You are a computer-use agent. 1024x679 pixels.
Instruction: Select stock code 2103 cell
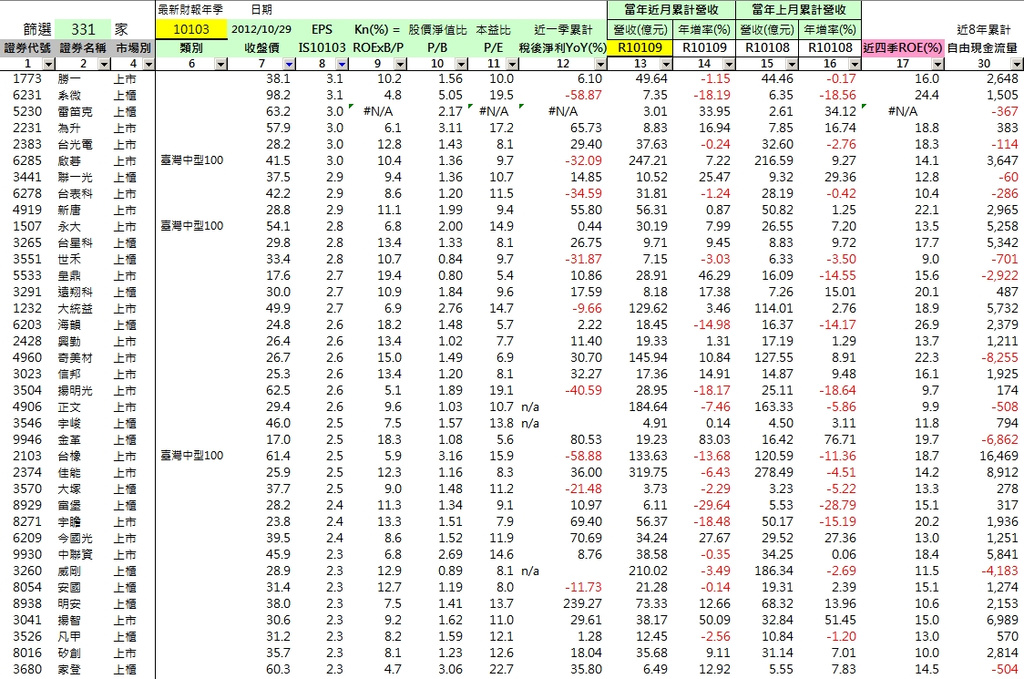tap(27, 456)
